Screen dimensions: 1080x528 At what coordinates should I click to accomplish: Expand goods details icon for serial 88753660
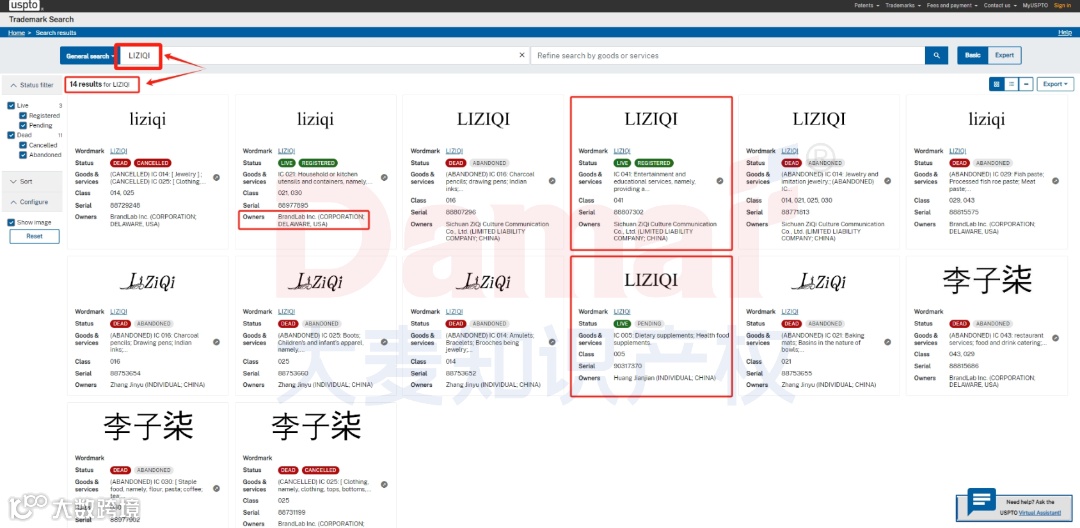tap(384, 341)
